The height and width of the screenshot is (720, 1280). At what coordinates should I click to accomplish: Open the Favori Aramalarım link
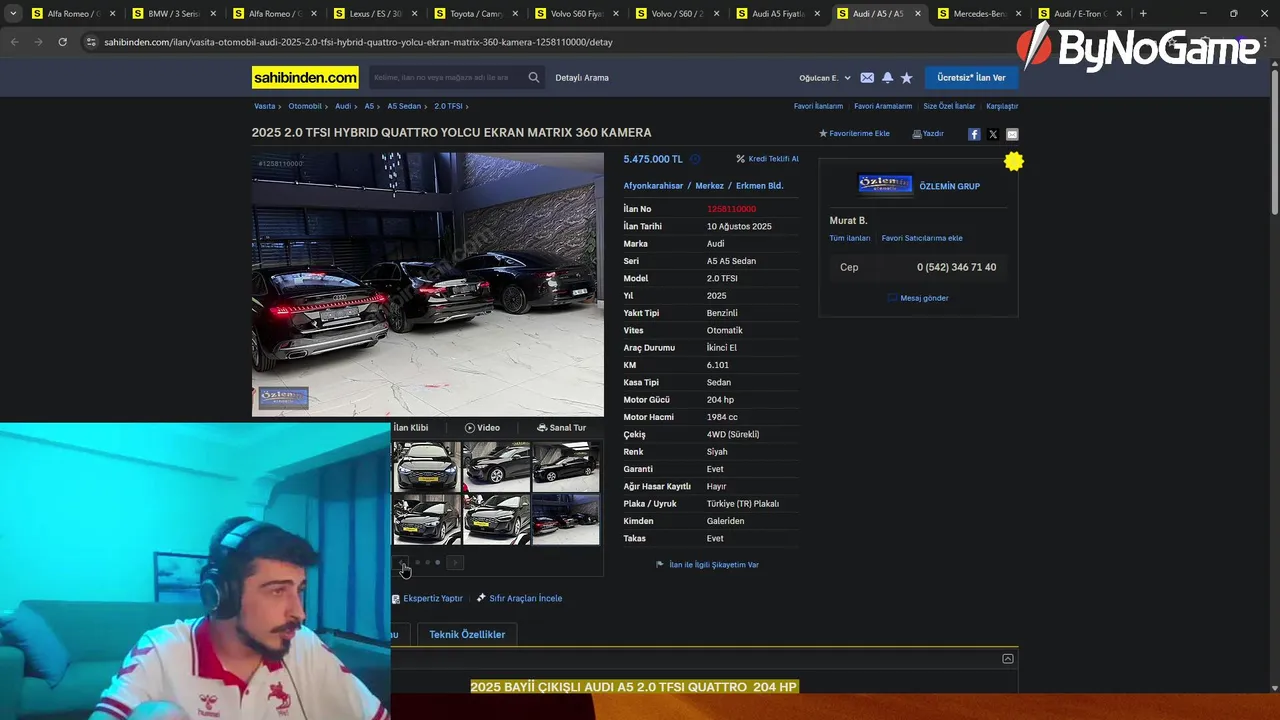point(883,106)
